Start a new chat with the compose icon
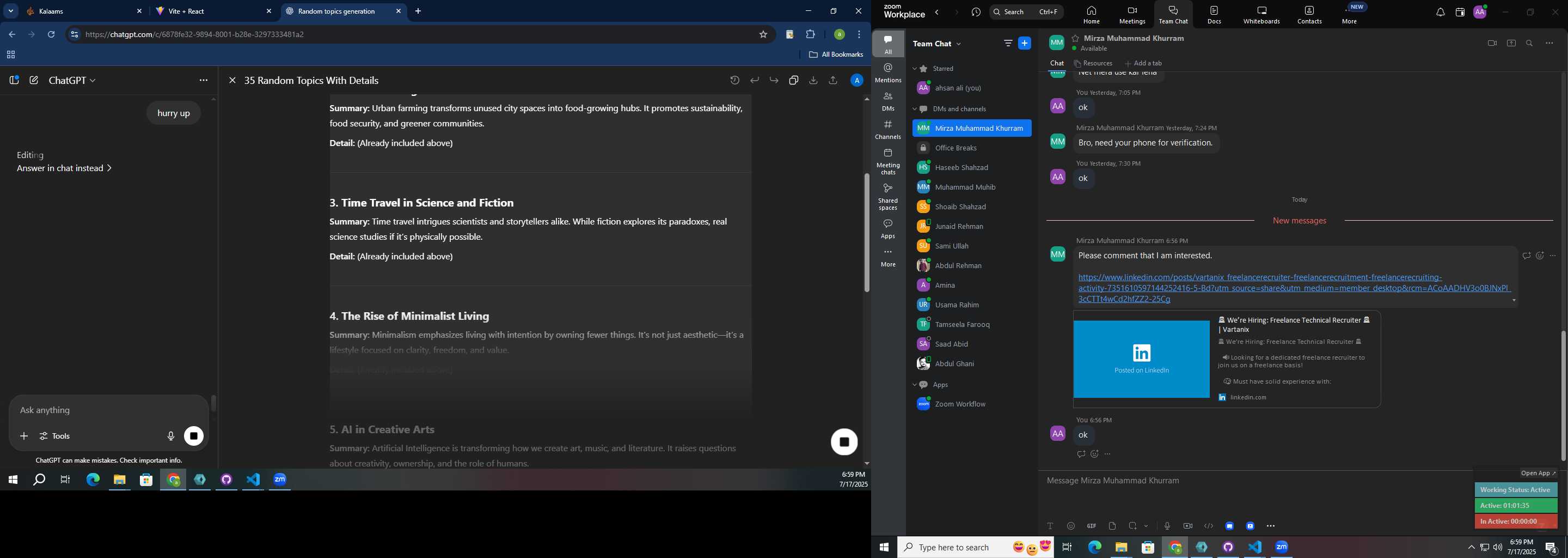 [34, 81]
